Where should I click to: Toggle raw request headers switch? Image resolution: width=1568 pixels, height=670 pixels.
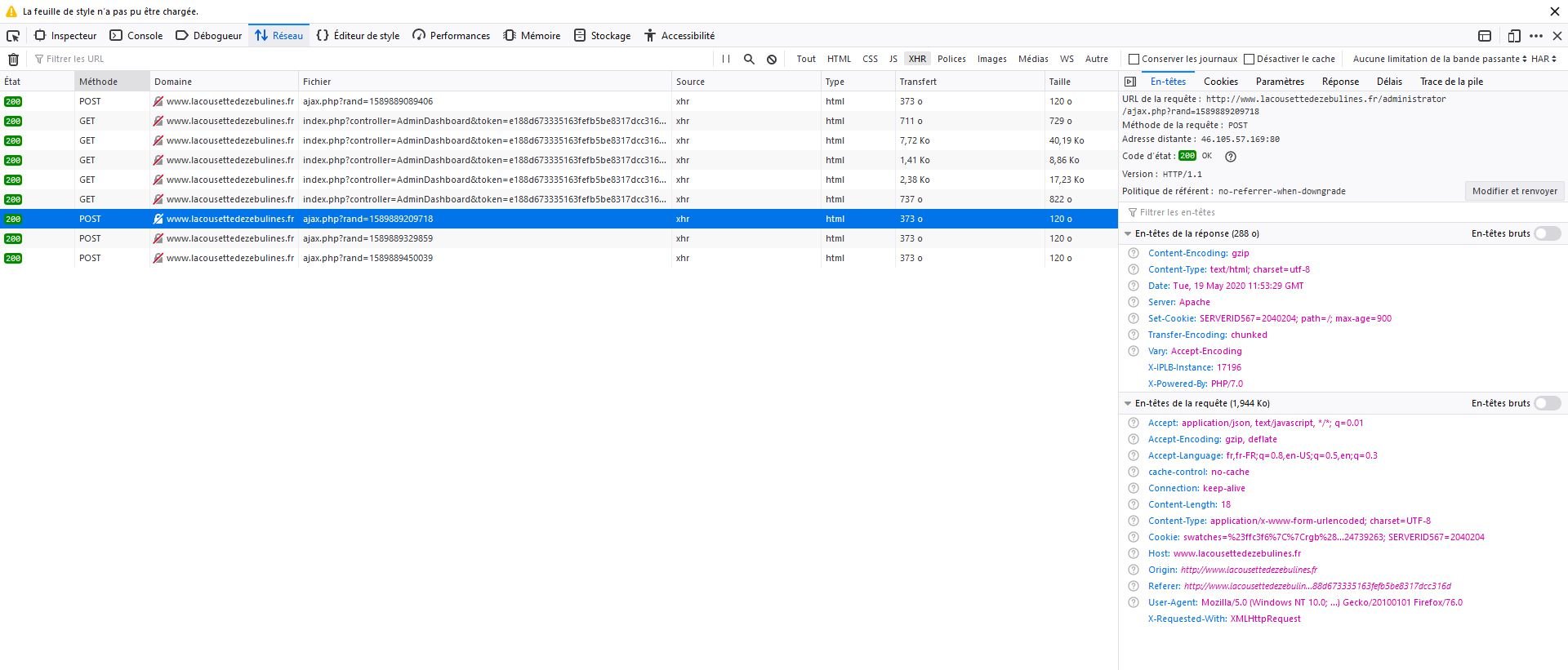pyautogui.click(x=1548, y=403)
